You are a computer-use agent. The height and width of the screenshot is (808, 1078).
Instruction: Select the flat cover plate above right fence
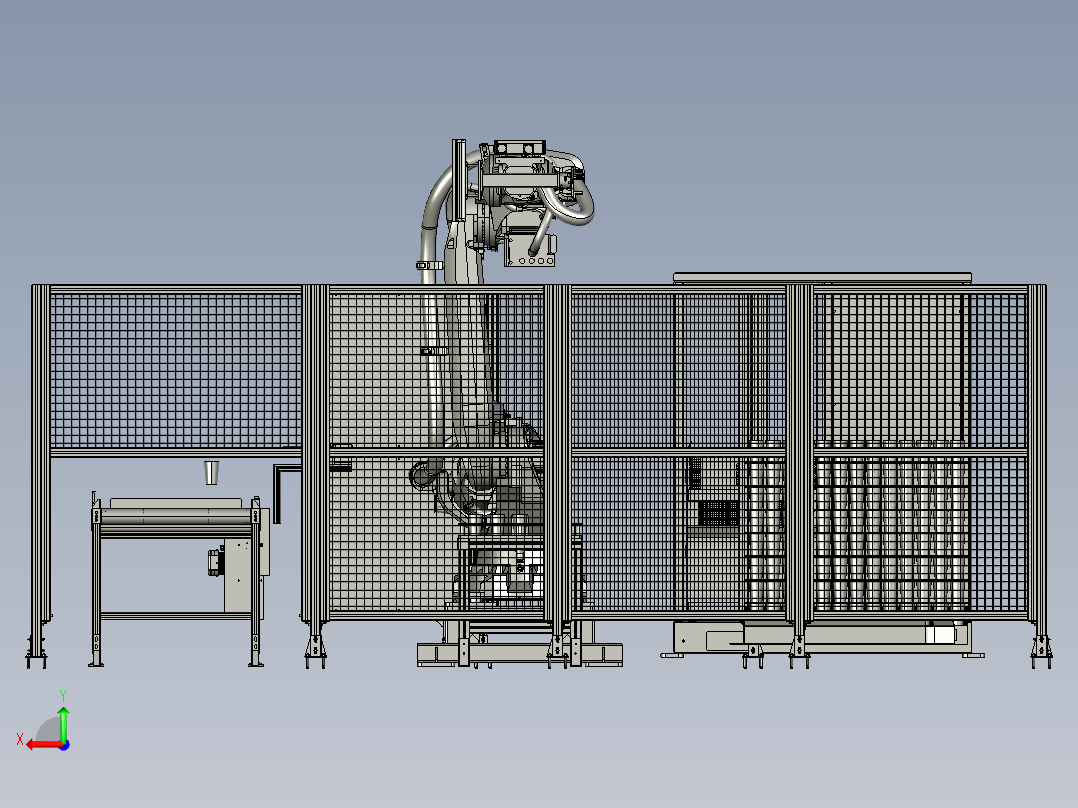tap(822, 277)
